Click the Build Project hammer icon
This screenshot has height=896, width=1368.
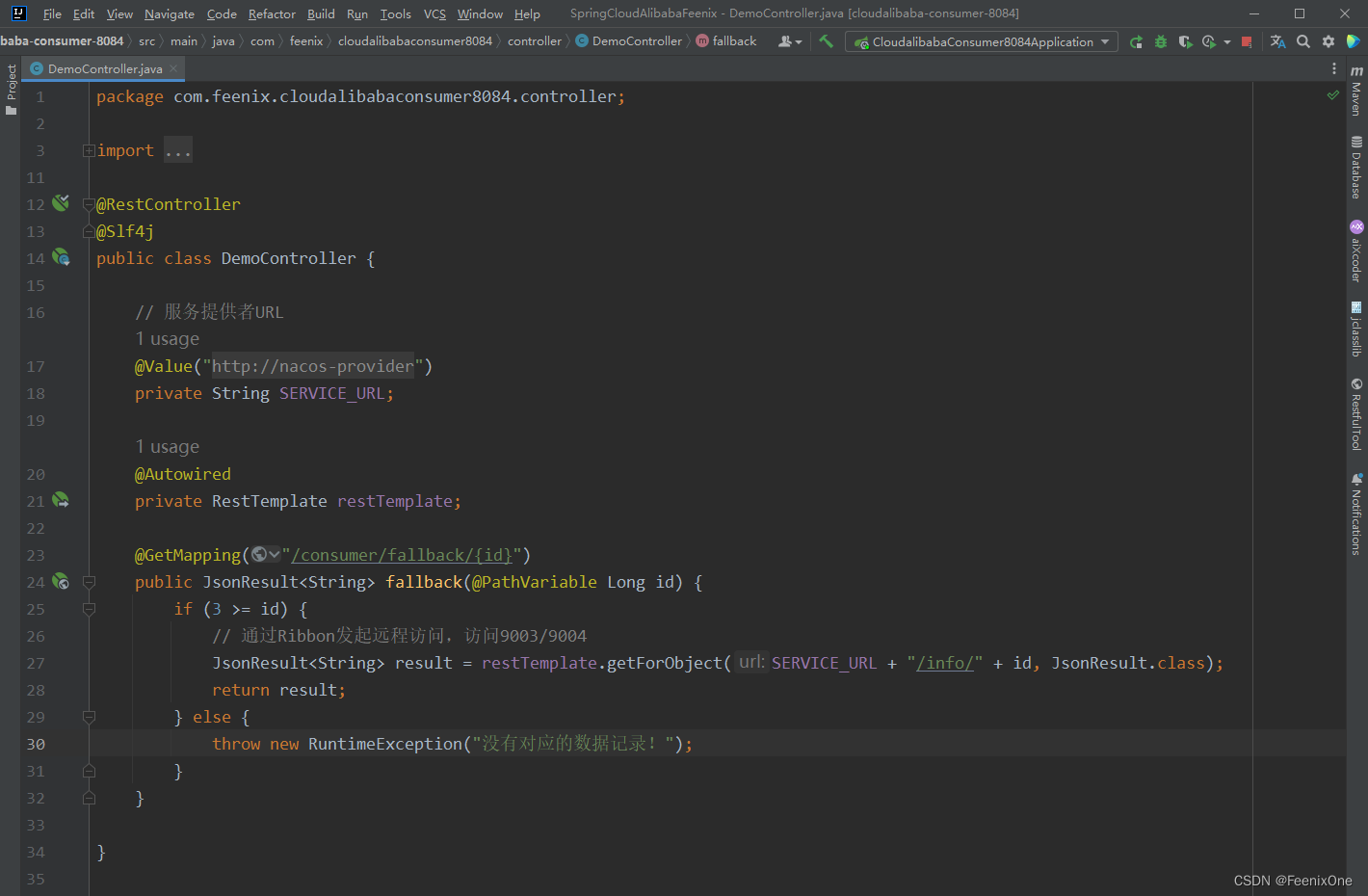[x=826, y=41]
